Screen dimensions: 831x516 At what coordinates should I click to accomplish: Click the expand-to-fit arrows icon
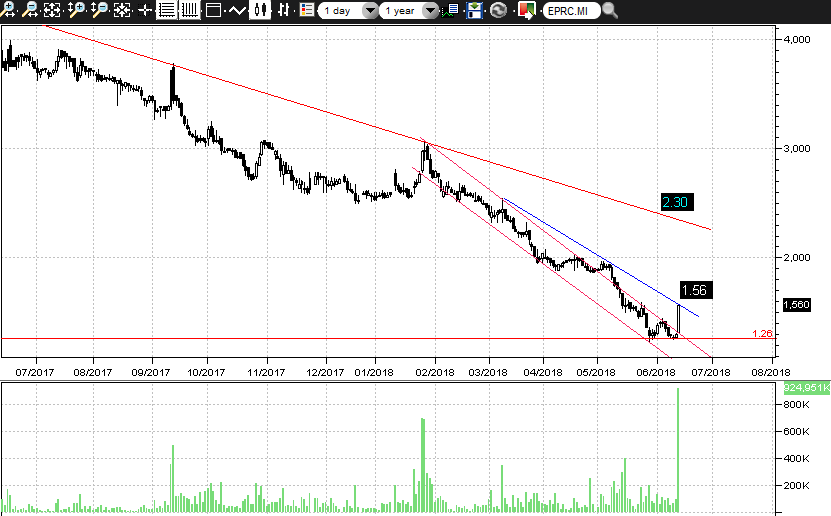[52, 9]
